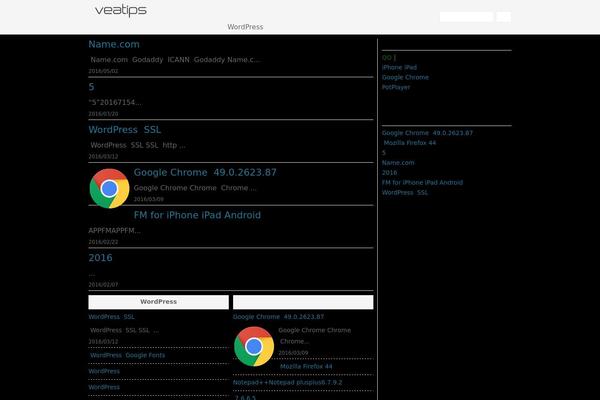Viewport: 600px width, 400px height.
Task: Open the Notepad++ plusplus6.7.9.2 link
Action: coord(287,382)
